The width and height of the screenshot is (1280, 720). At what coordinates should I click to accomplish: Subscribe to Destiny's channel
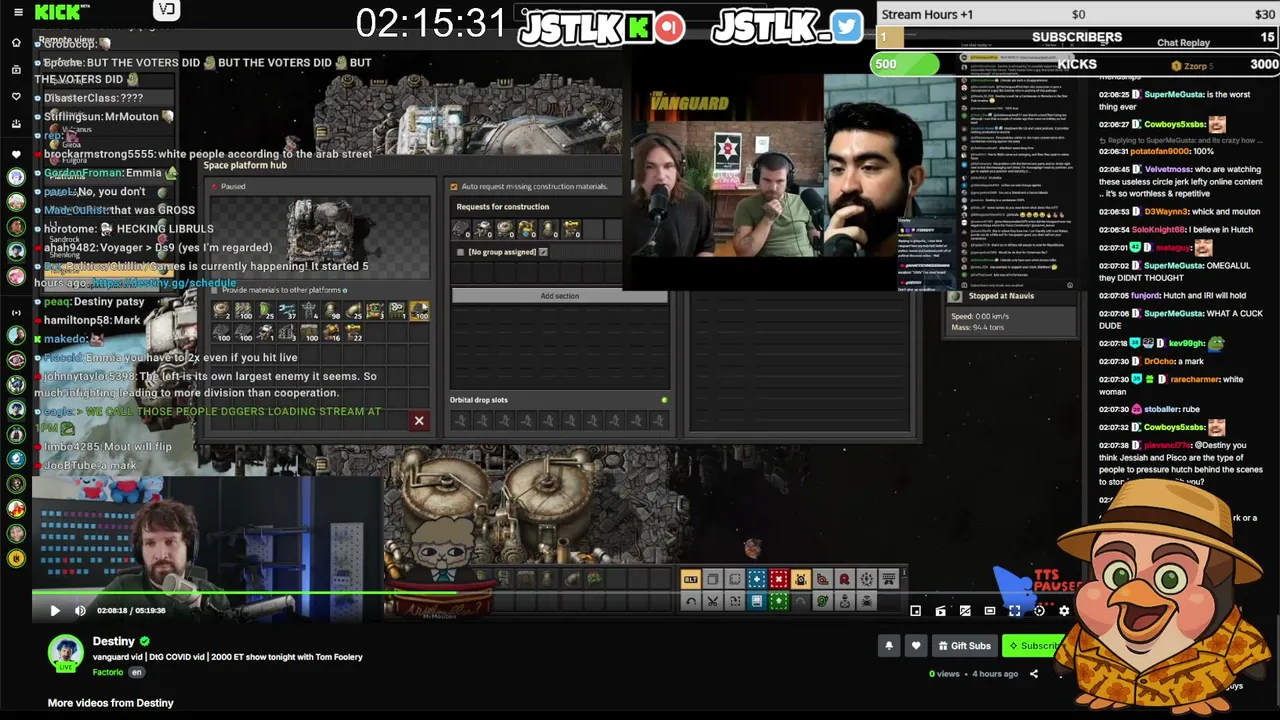1033,646
